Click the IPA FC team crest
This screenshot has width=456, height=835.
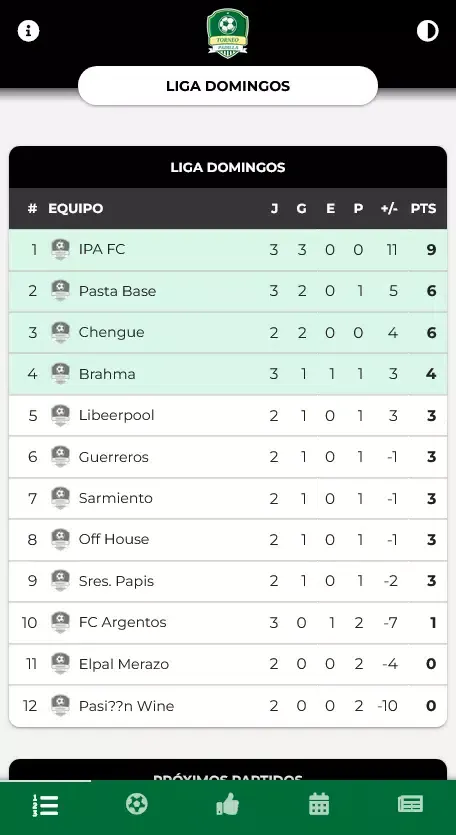coord(60,249)
